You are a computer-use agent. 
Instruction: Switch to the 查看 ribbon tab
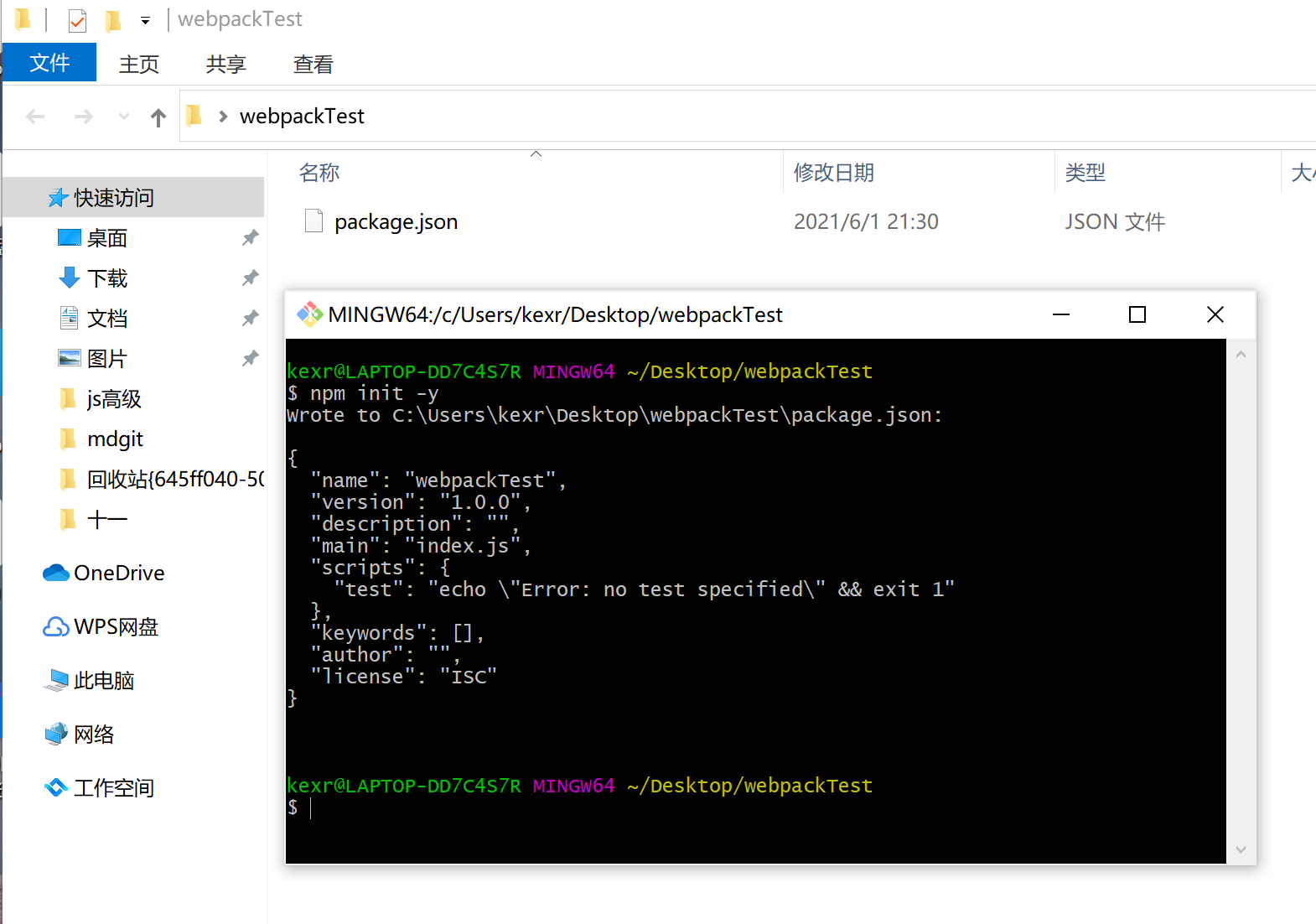click(313, 65)
